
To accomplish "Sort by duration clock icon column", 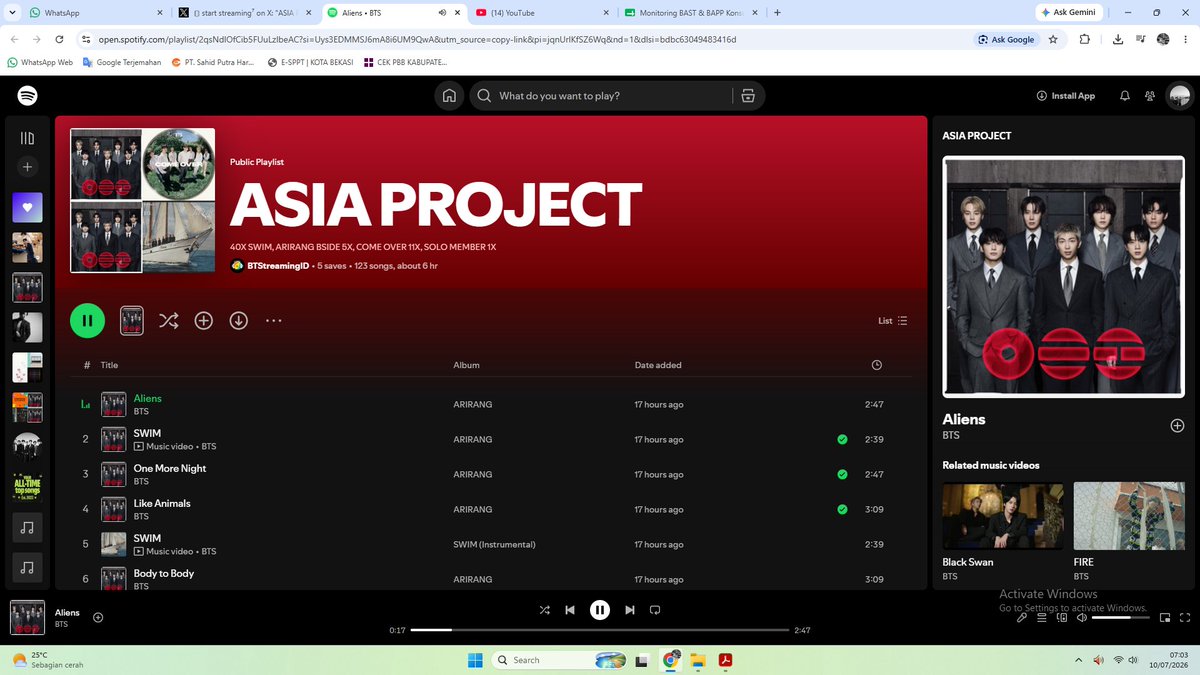I will coord(877,365).
